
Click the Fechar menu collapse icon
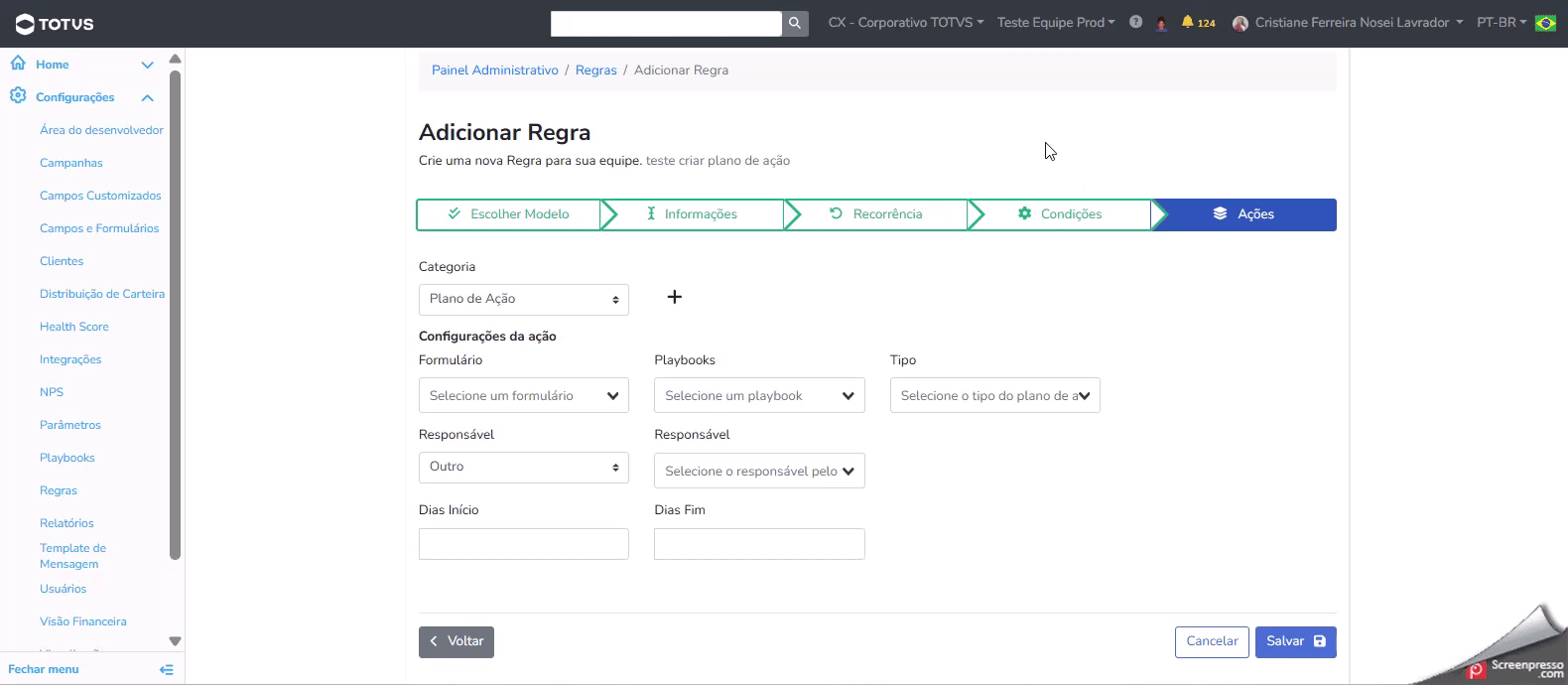pyautogui.click(x=167, y=670)
